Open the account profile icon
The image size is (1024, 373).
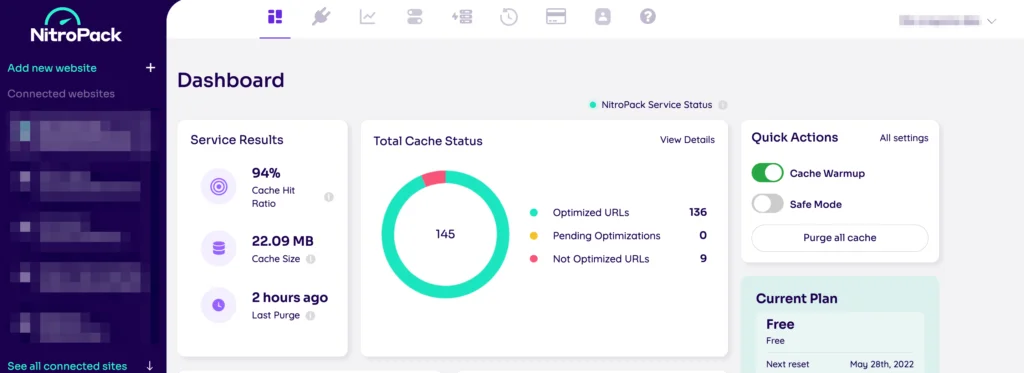pyautogui.click(x=602, y=17)
